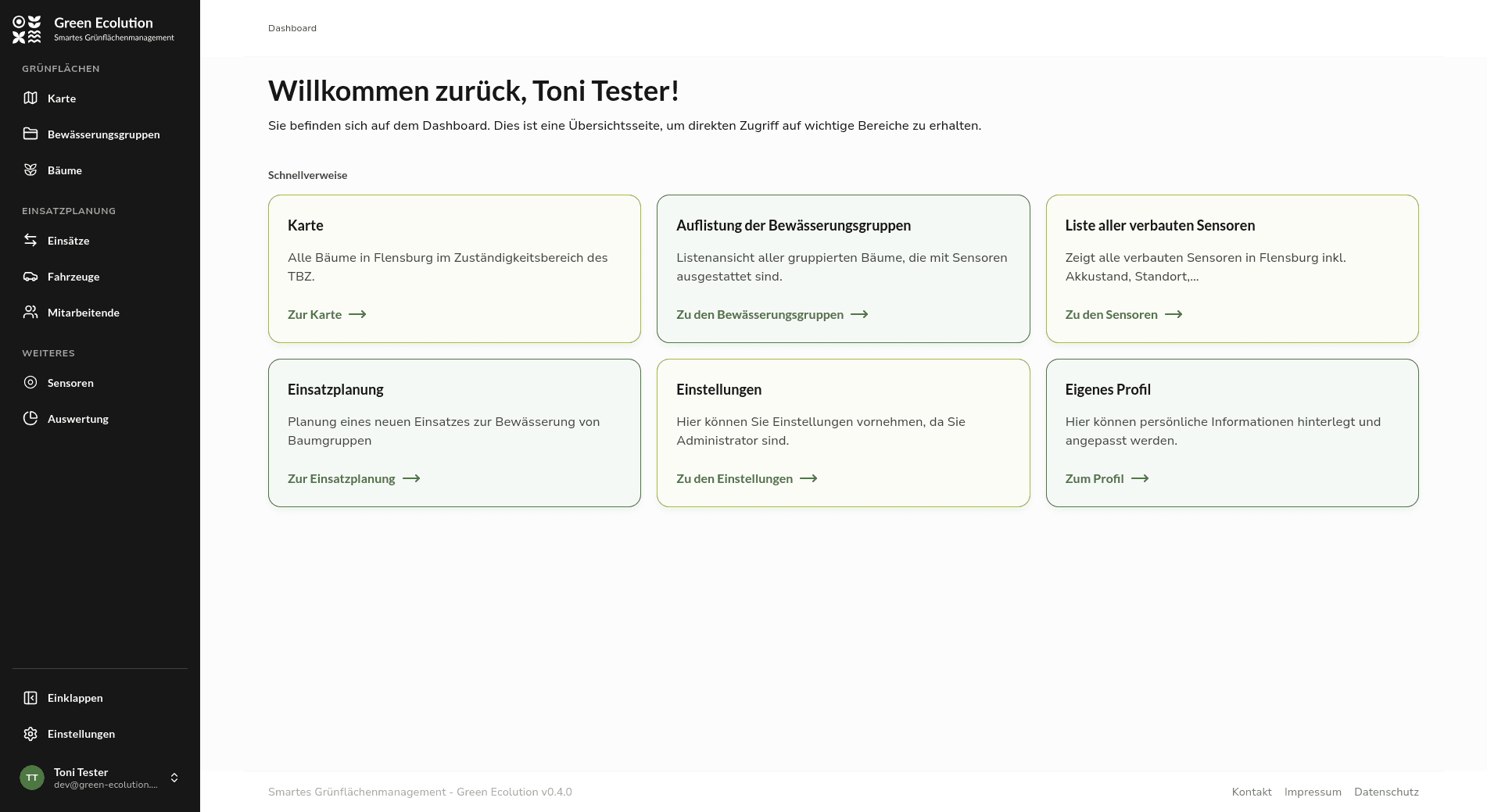Image resolution: width=1487 pixels, height=812 pixels.
Task: Click the Zum Profil link
Action: click(x=1107, y=478)
